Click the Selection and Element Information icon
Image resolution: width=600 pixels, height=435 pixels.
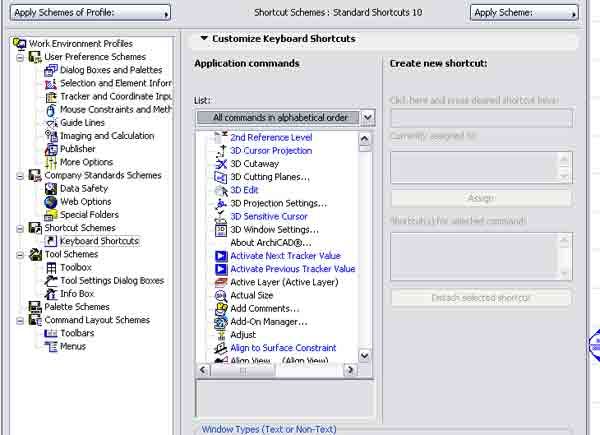[x=51, y=83]
